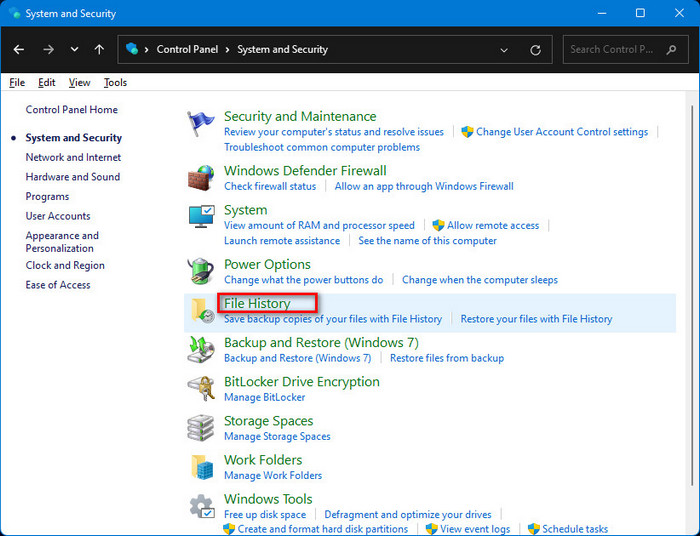Open the Edit menu
This screenshot has width=700, height=536.
click(46, 83)
